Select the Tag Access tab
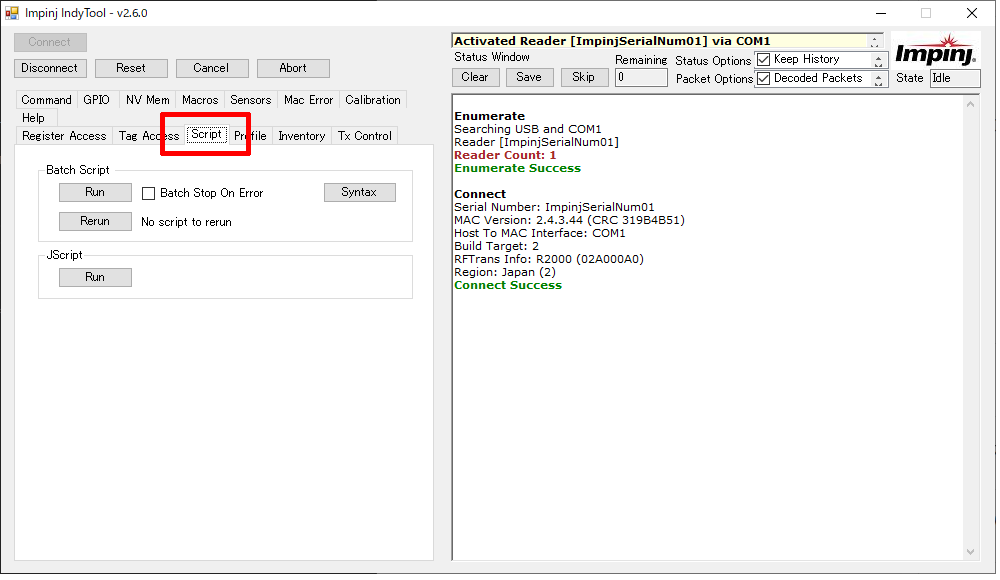The image size is (1000, 580). pyautogui.click(x=149, y=136)
